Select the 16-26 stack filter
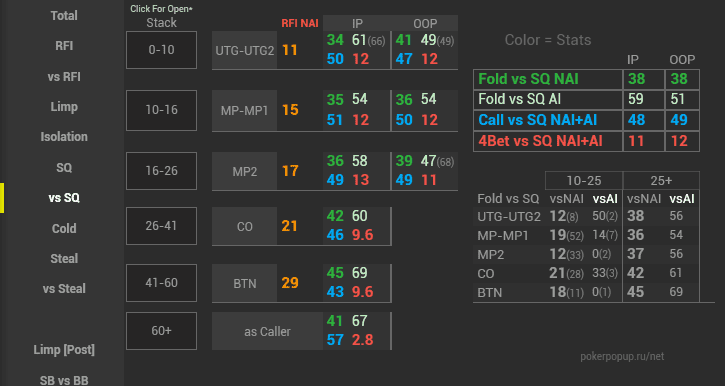725x386 pixels. coord(161,171)
